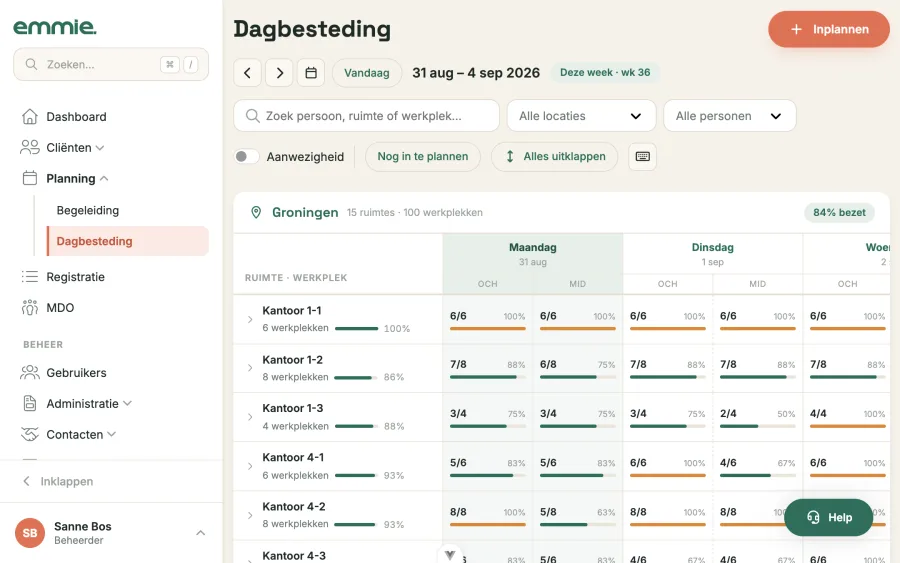This screenshot has height=563, width=900.
Task: Open the Dashboard home icon
Action: coord(30,117)
